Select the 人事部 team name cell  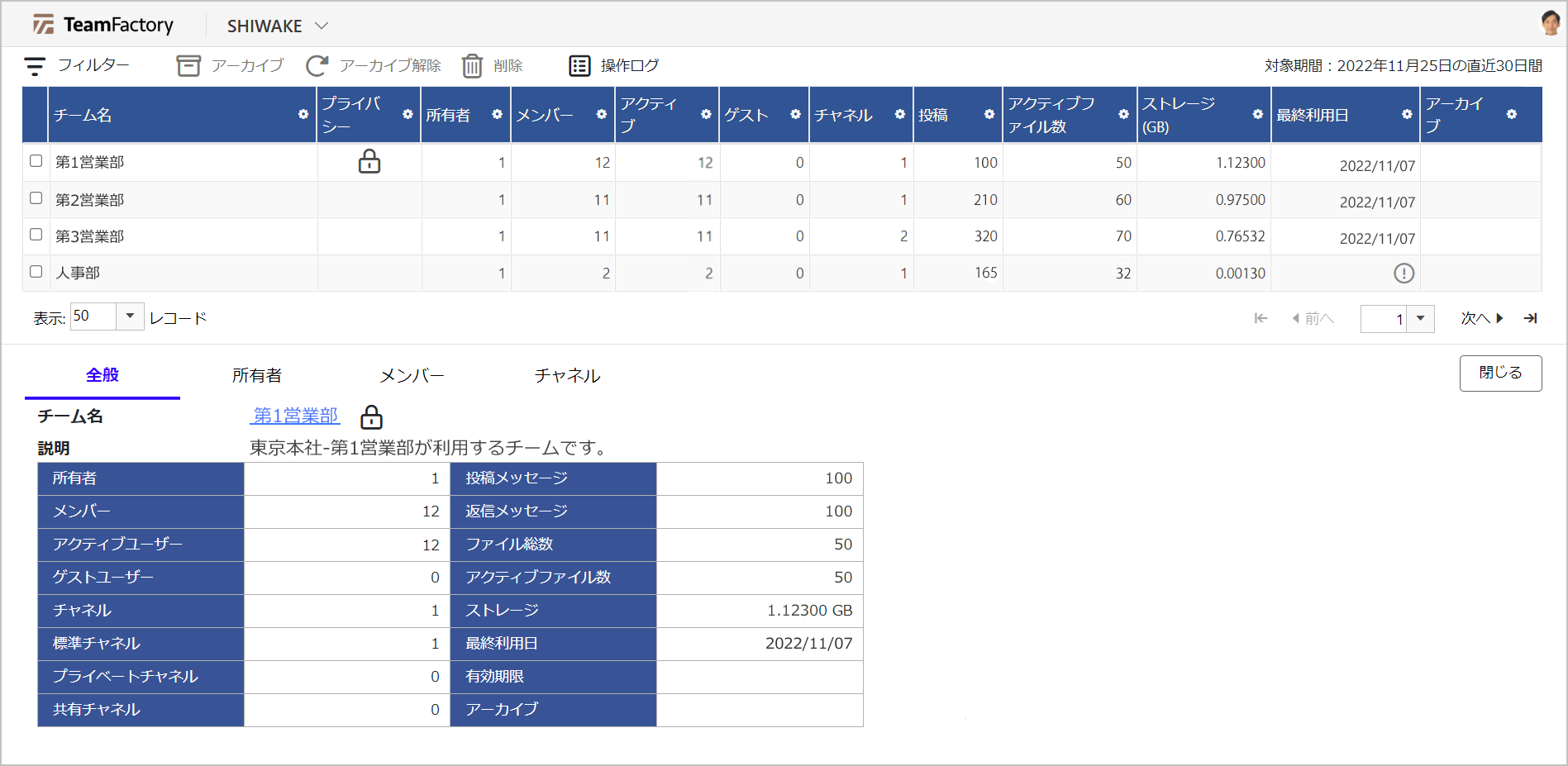(x=183, y=273)
